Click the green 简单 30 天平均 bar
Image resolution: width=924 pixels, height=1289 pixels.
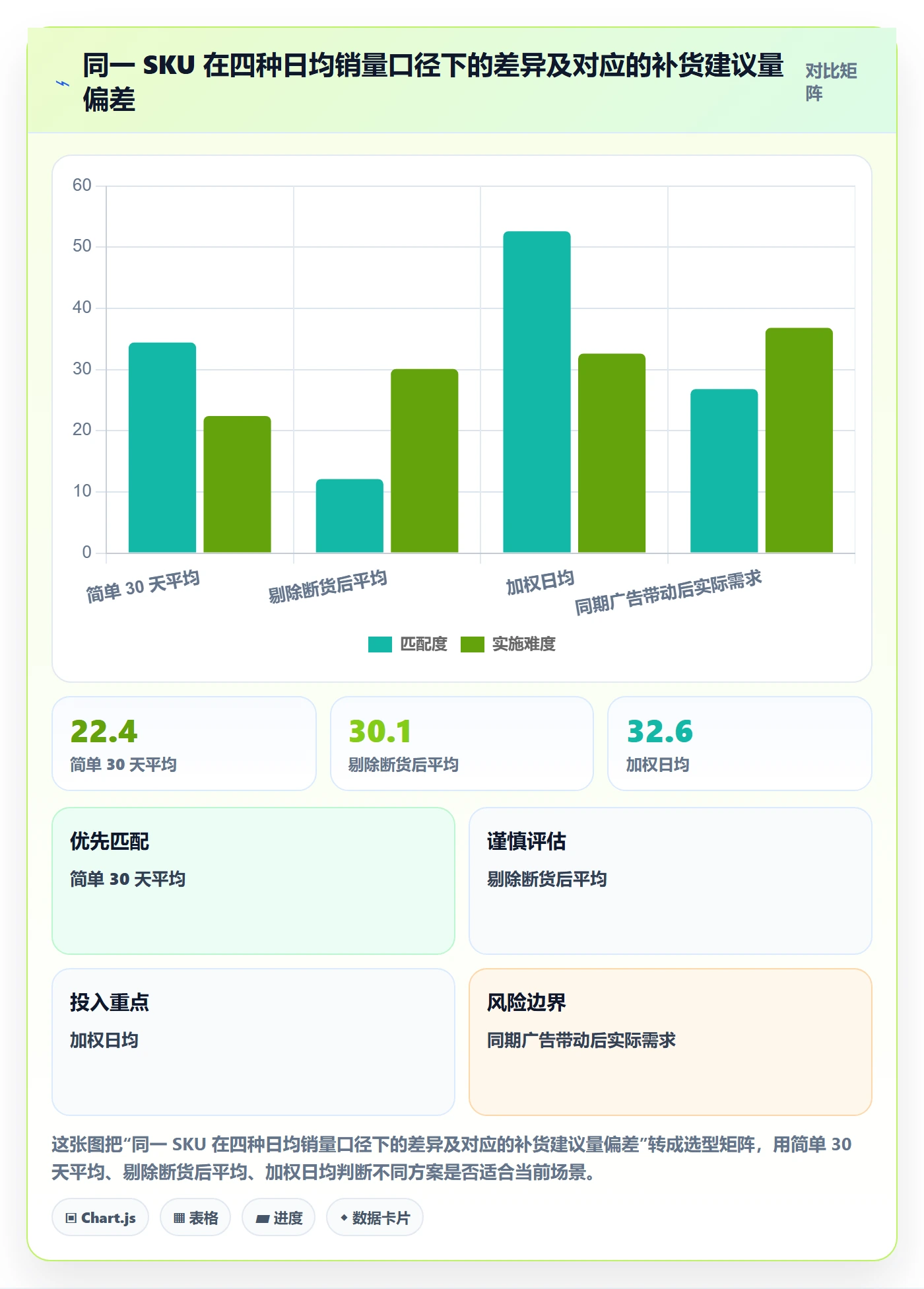pos(237,484)
